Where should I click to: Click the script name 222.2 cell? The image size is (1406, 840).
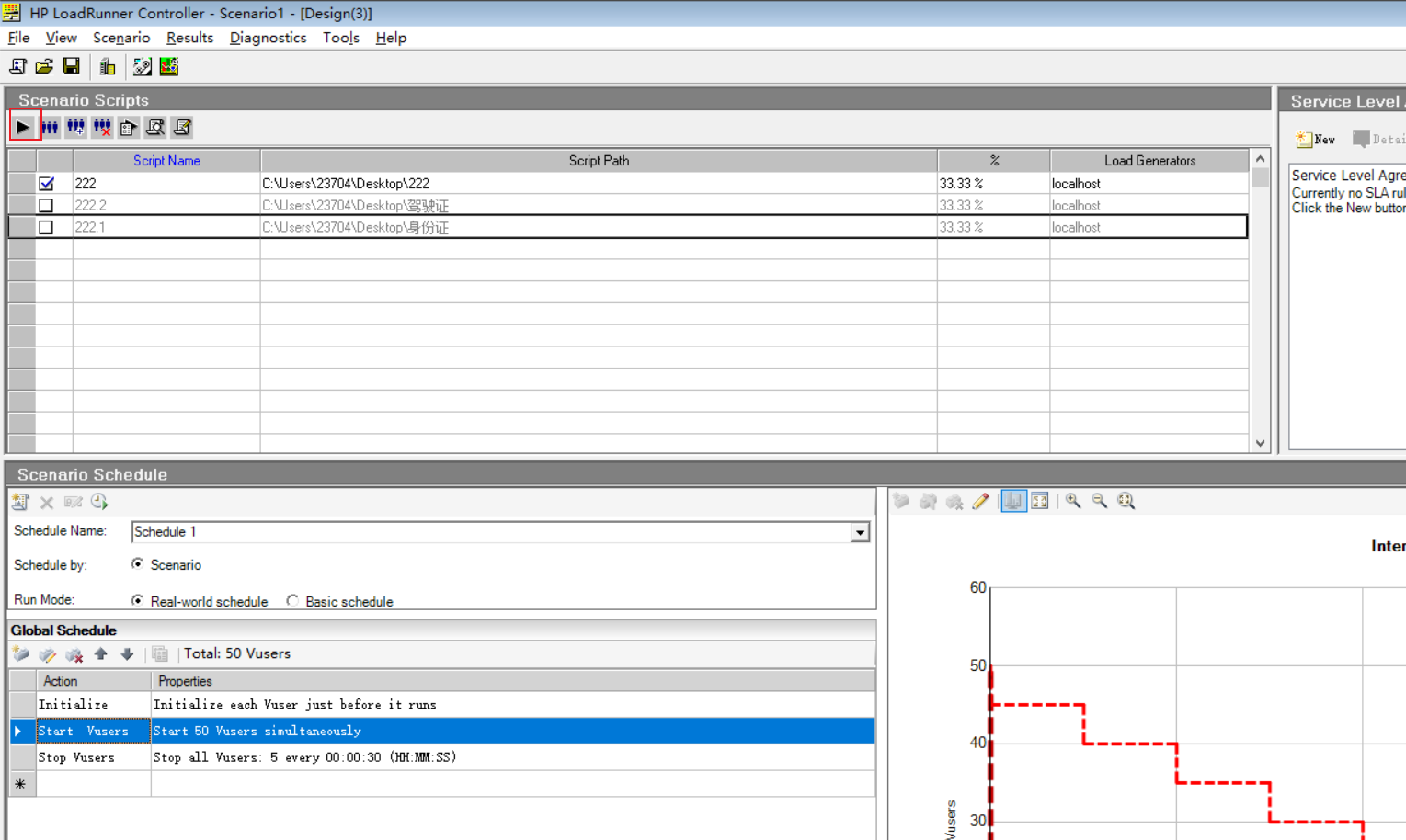pos(166,206)
